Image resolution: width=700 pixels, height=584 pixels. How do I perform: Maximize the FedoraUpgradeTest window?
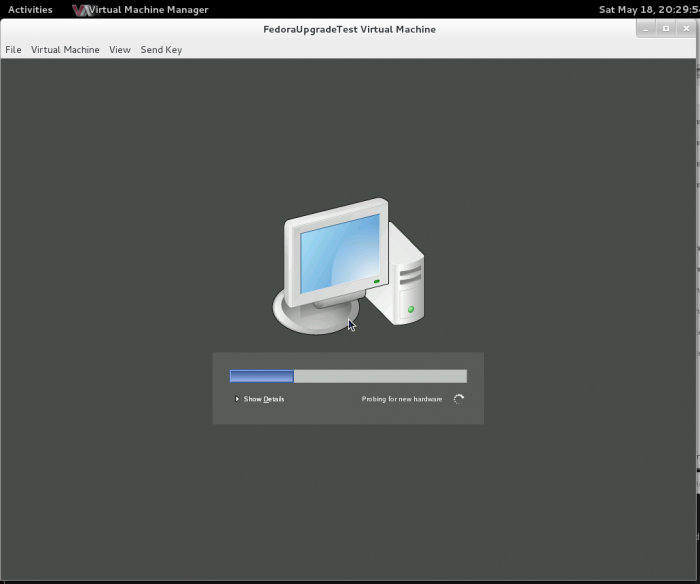[x=666, y=29]
